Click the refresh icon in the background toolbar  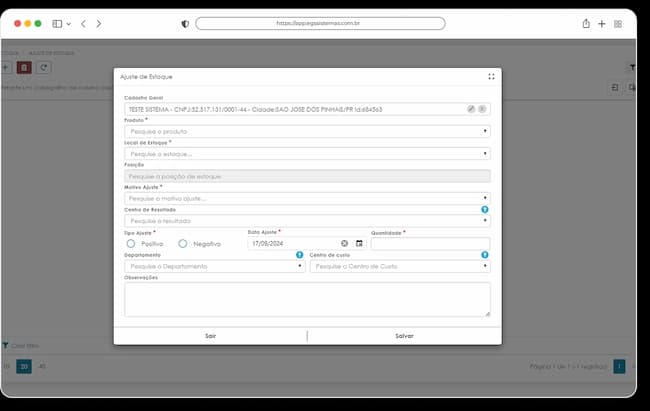pos(44,67)
